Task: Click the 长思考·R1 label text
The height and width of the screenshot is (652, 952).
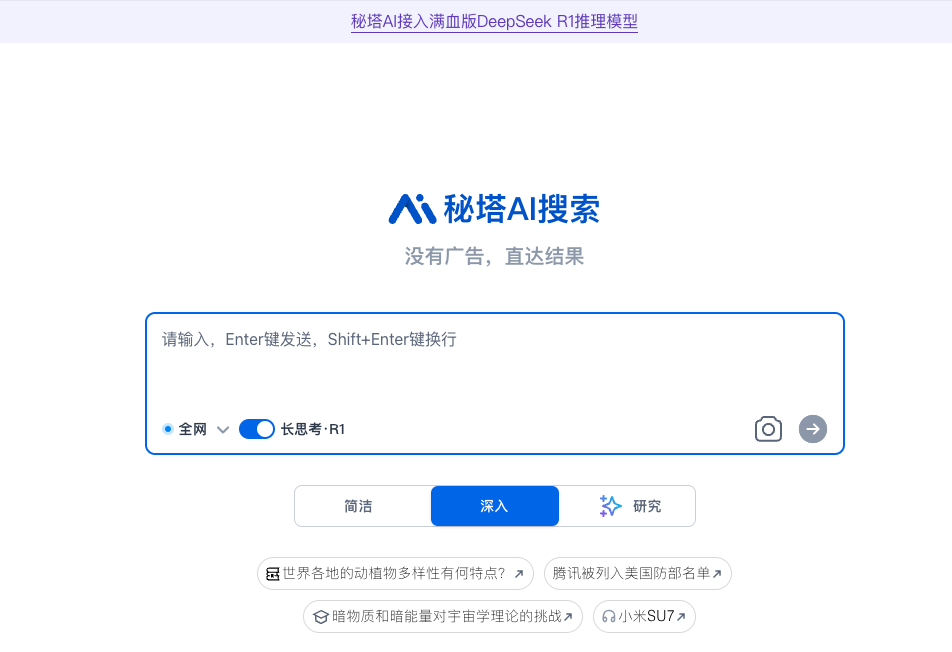Action: click(x=313, y=429)
